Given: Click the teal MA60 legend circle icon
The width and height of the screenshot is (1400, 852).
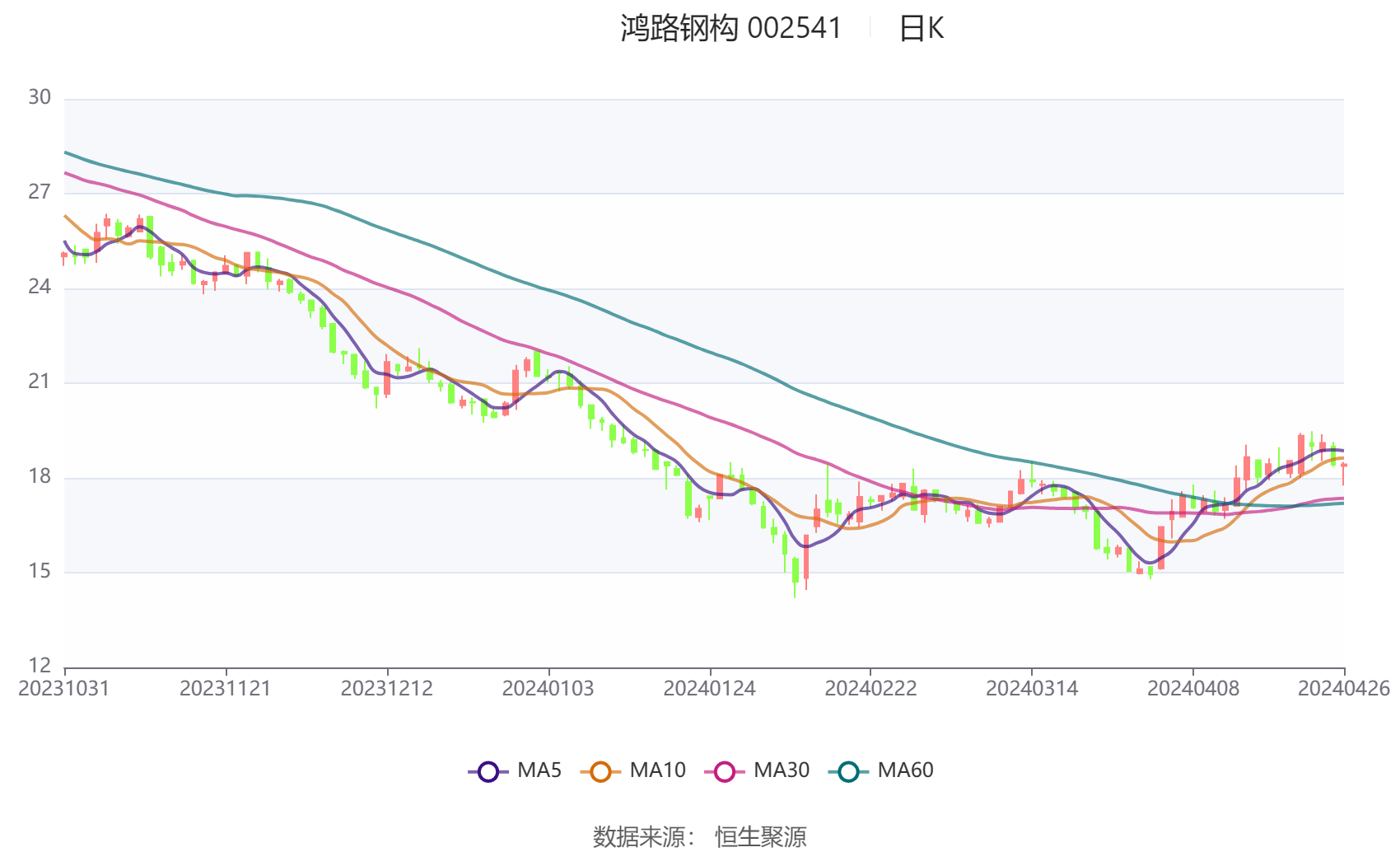Looking at the screenshot, I should pos(848,772).
